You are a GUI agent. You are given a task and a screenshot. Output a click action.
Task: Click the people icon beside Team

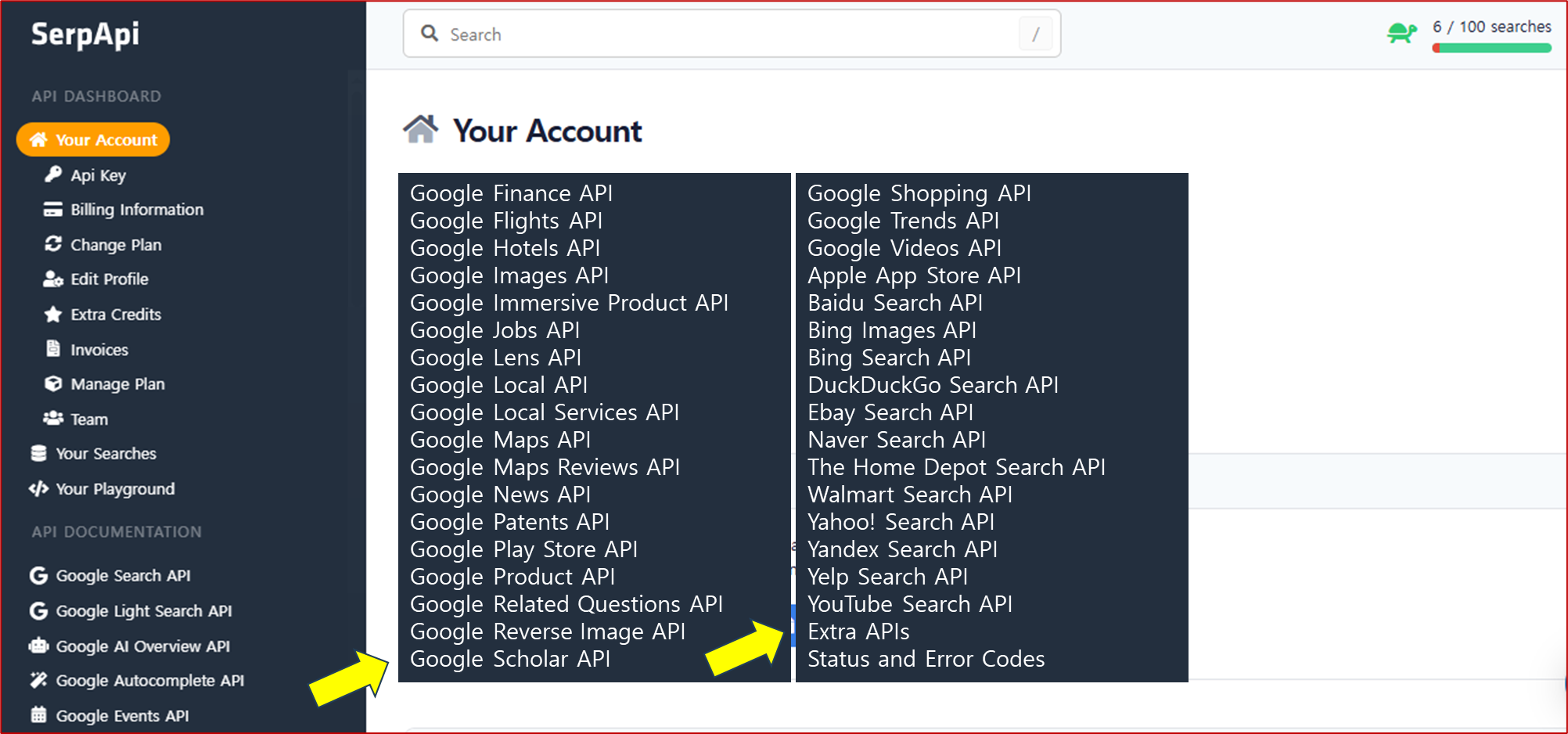pyautogui.click(x=53, y=418)
